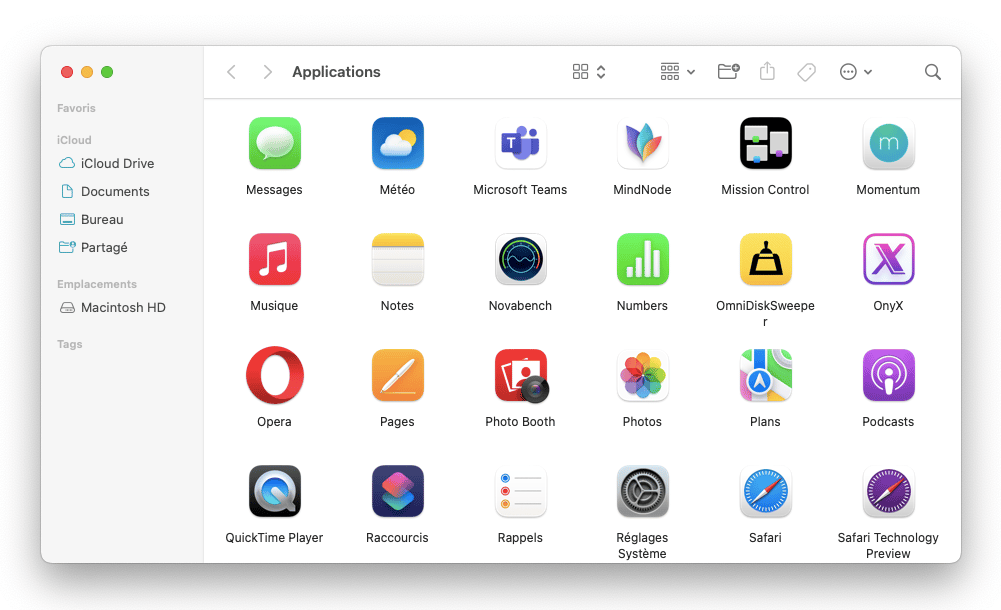Select the Opera browser icon

click(274, 376)
